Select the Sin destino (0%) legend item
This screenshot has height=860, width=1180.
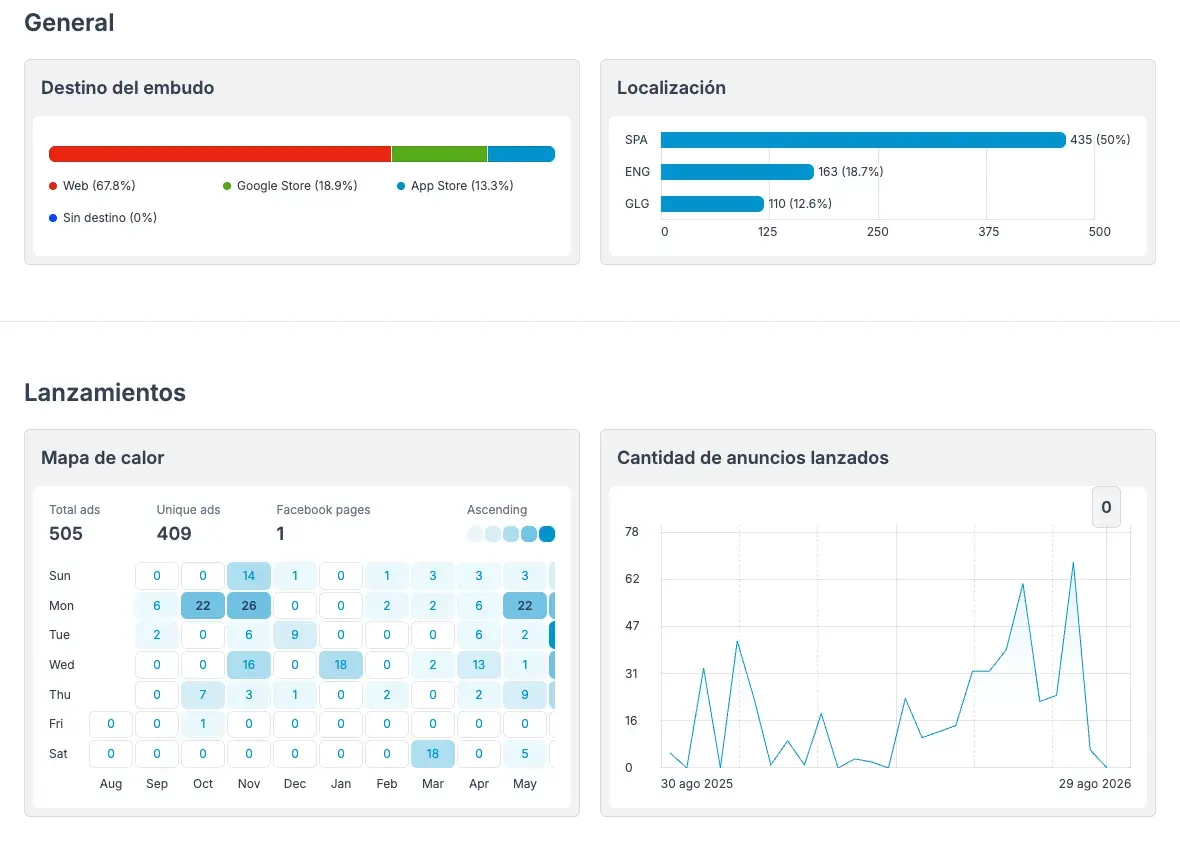pos(103,217)
